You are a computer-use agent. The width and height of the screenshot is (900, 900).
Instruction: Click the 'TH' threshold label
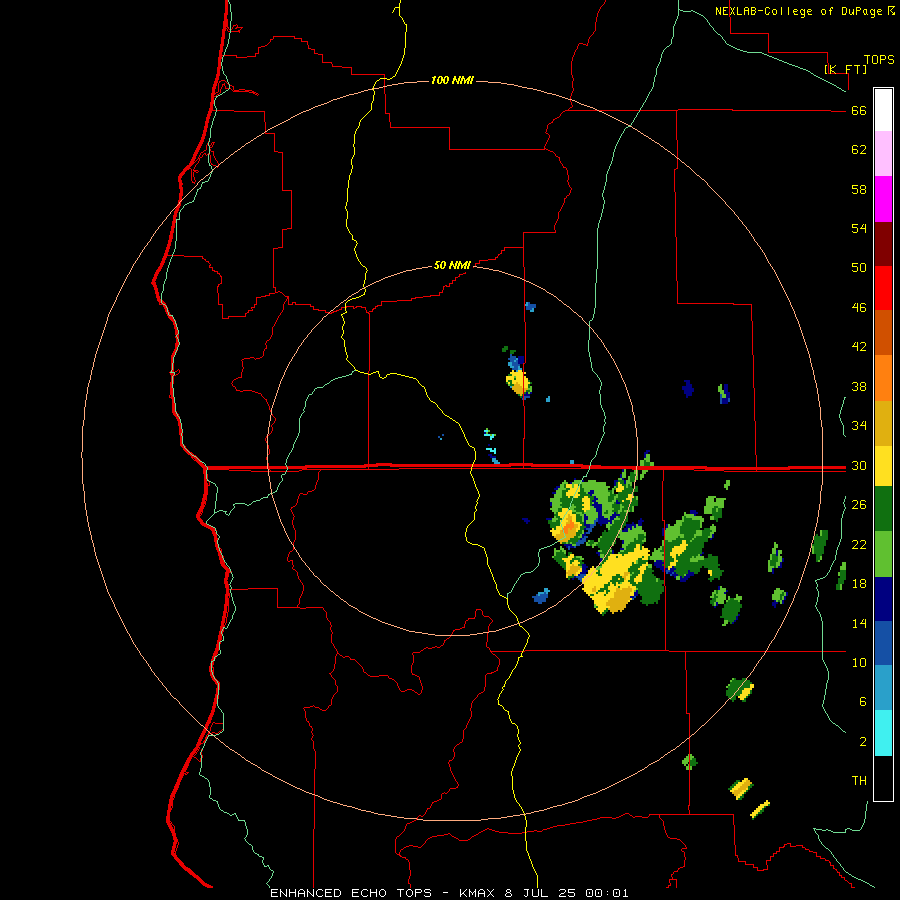point(859,781)
